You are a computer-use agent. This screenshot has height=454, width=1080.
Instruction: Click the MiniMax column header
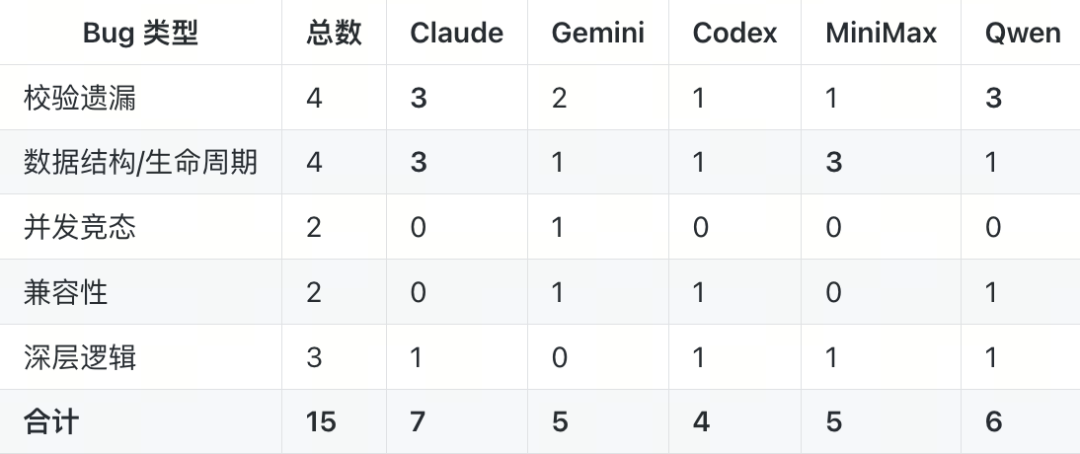pos(881,33)
